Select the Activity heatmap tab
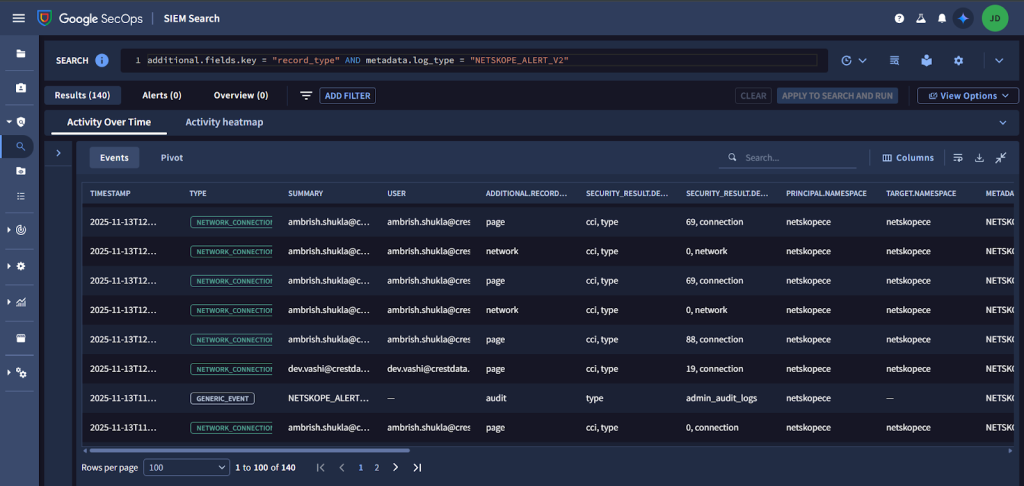The height and width of the screenshot is (486, 1024). pos(224,122)
